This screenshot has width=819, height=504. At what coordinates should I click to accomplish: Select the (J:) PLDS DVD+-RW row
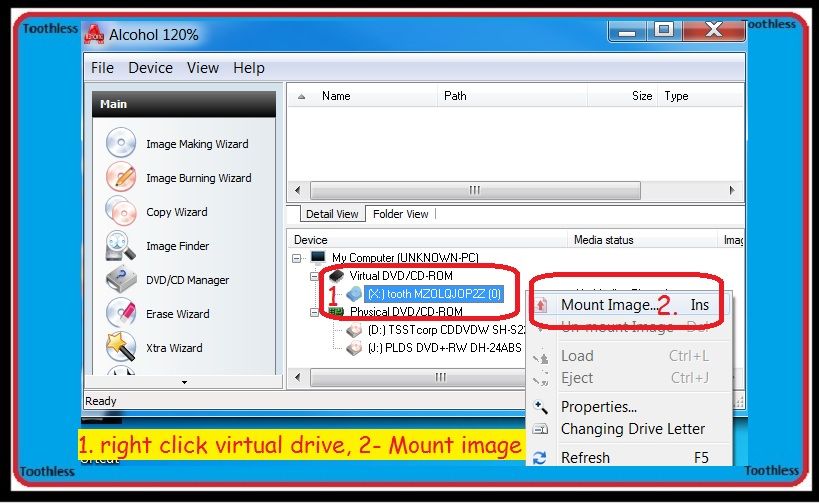click(444, 348)
